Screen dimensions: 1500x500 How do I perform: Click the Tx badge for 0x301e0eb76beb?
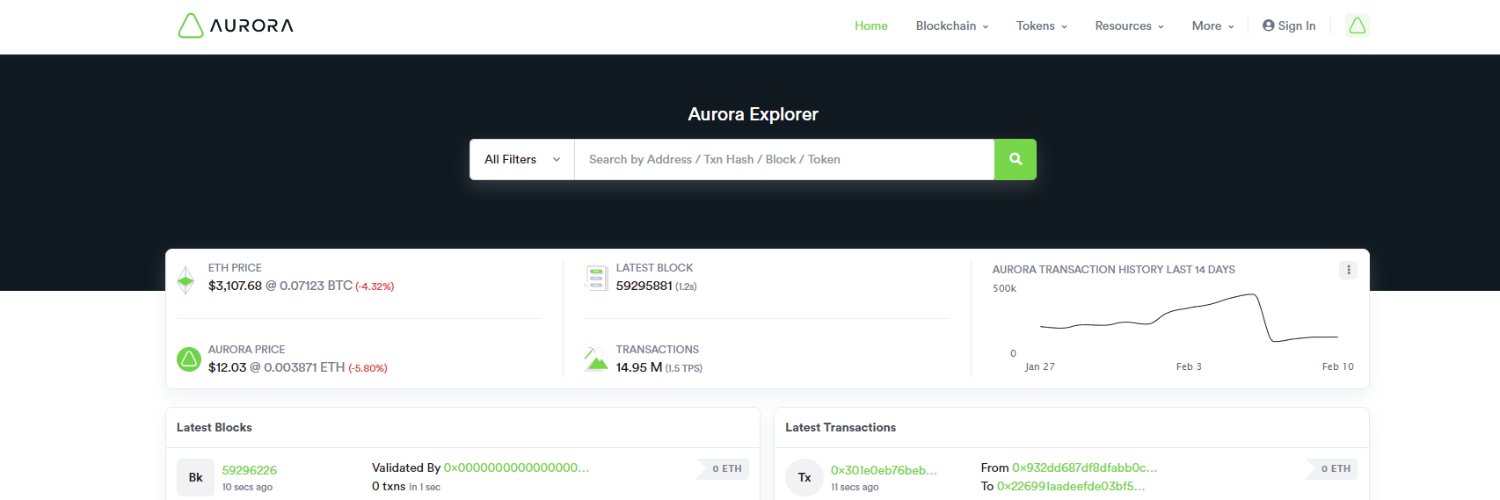point(804,477)
